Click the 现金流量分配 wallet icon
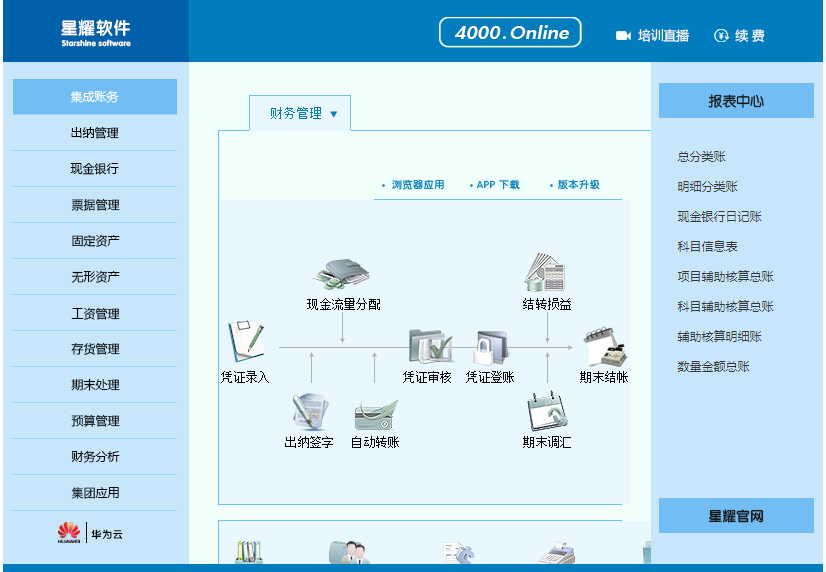This screenshot has height=572, width=826. 341,274
